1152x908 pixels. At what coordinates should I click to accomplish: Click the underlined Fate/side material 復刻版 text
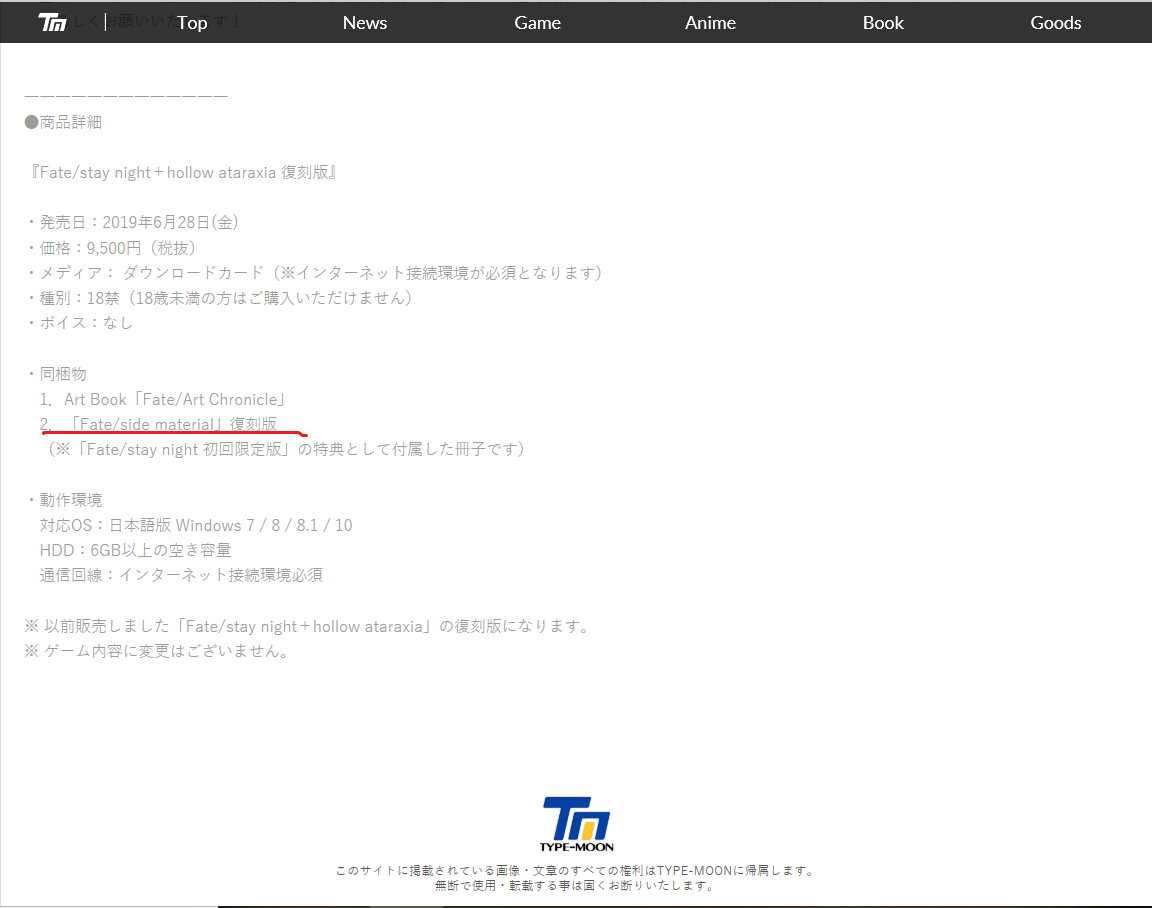(172, 424)
